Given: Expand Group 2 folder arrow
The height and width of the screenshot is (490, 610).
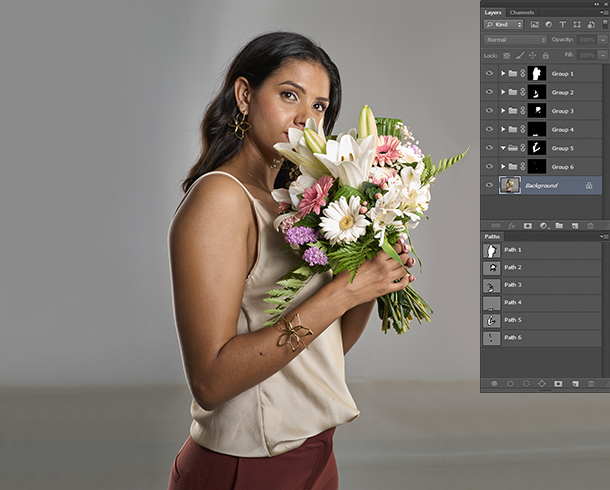Looking at the screenshot, I should (x=503, y=92).
